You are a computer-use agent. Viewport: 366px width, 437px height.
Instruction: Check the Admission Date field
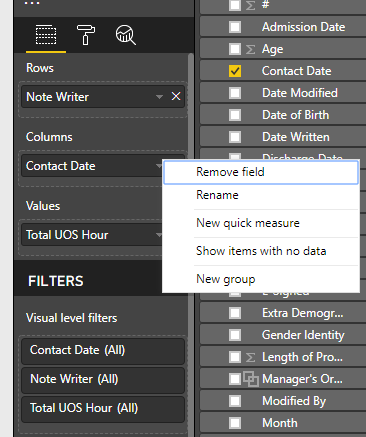pos(235,27)
